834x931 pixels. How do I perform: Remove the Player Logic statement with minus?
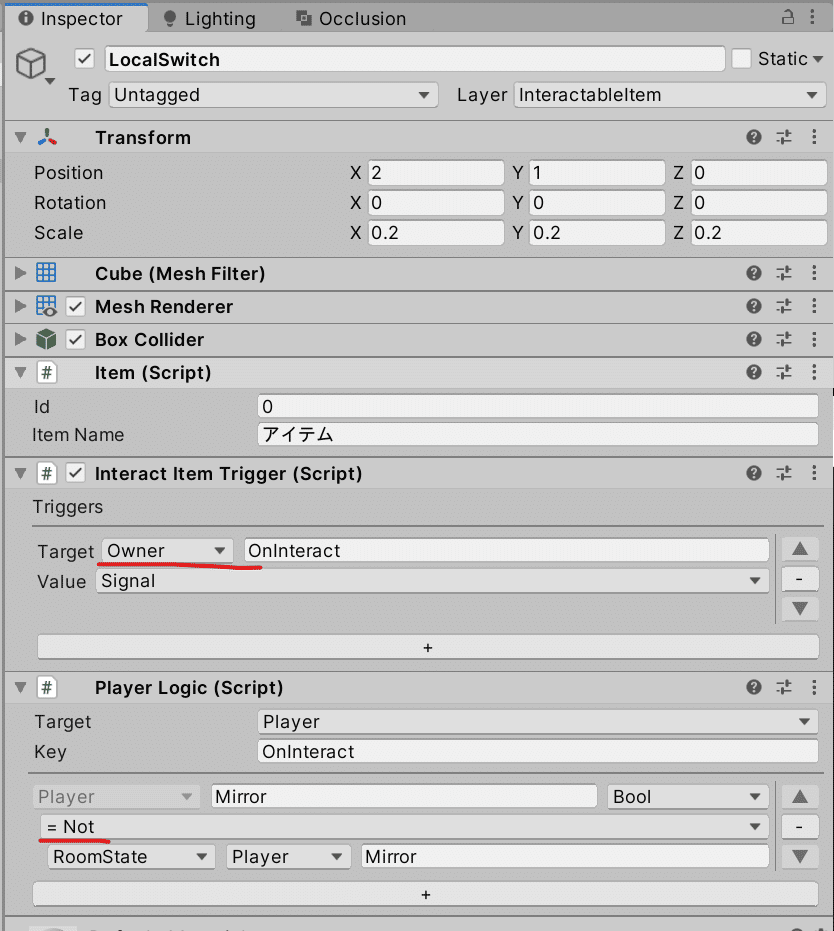click(800, 826)
